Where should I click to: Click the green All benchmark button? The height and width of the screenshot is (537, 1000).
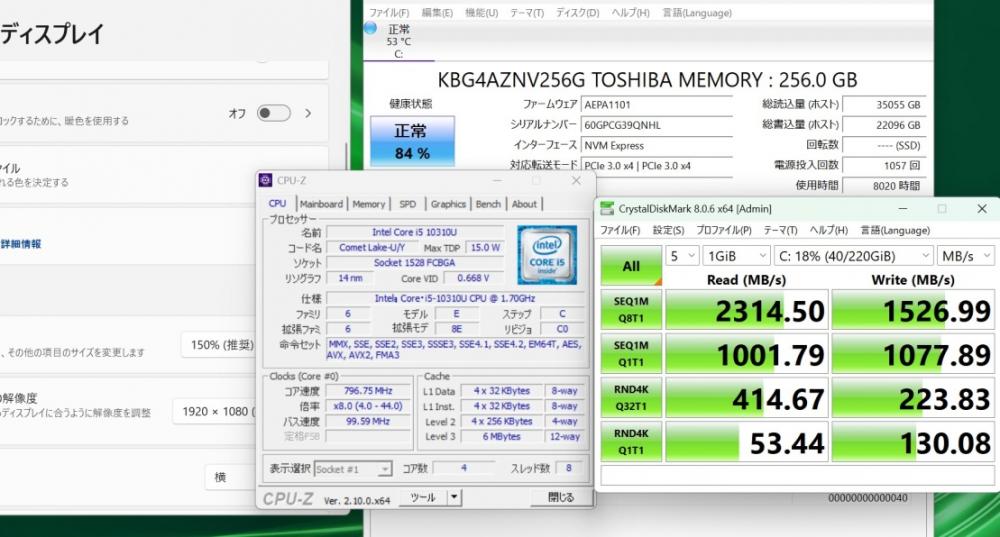pyautogui.click(x=631, y=266)
